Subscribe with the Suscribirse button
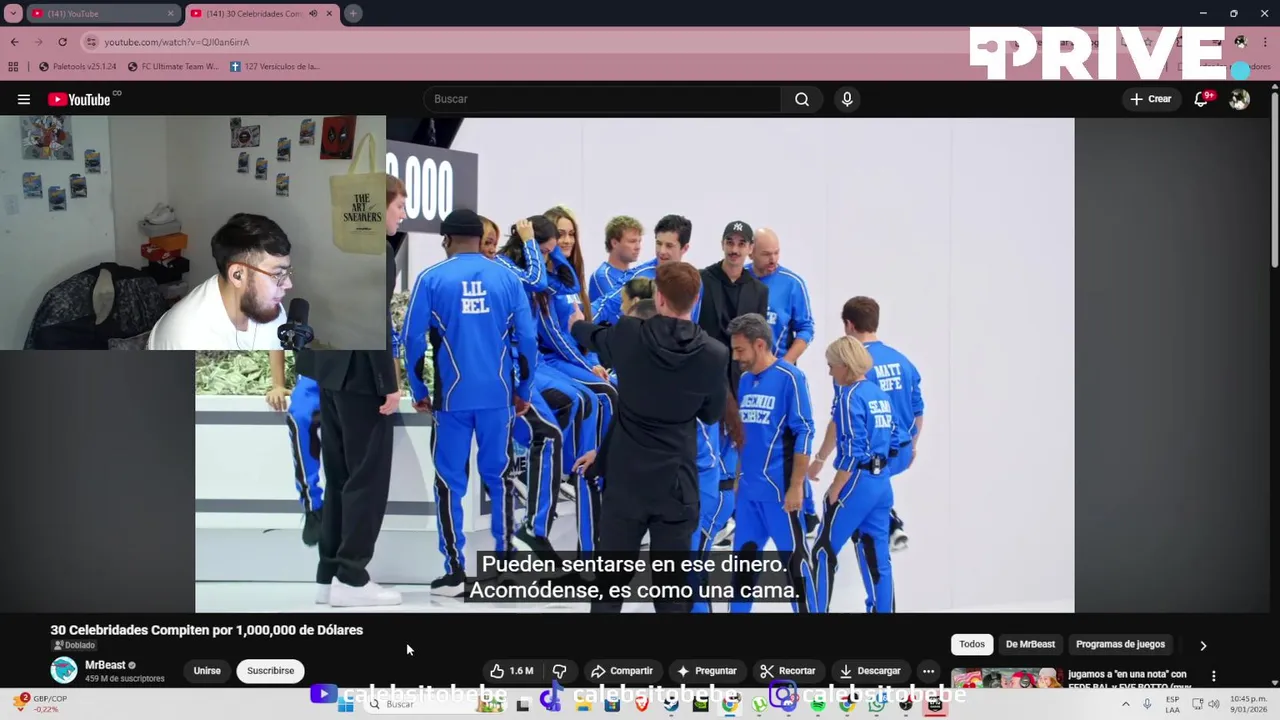 point(270,671)
